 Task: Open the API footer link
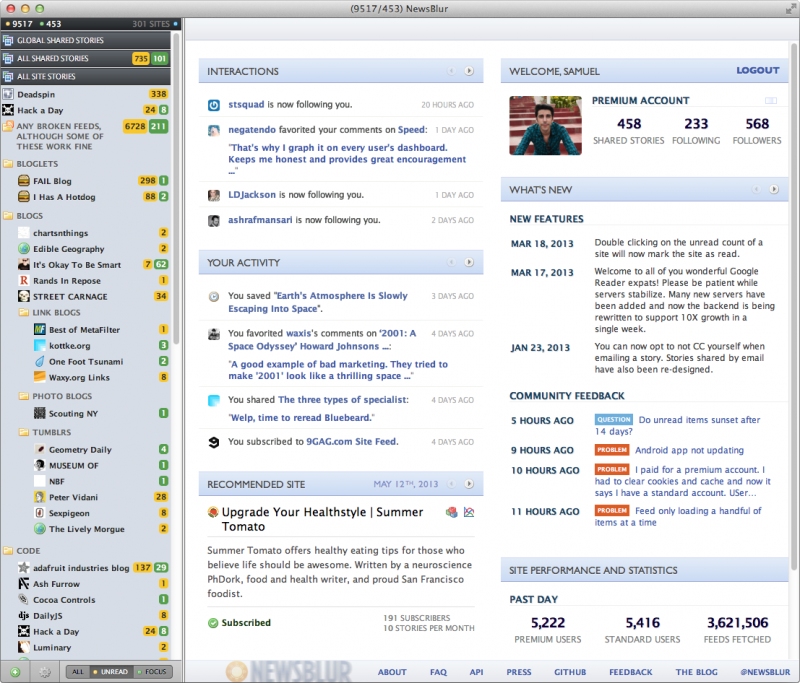coord(477,672)
